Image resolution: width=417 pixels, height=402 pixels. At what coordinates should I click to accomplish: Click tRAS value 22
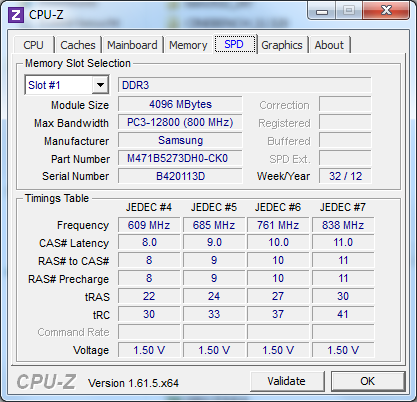click(149, 296)
